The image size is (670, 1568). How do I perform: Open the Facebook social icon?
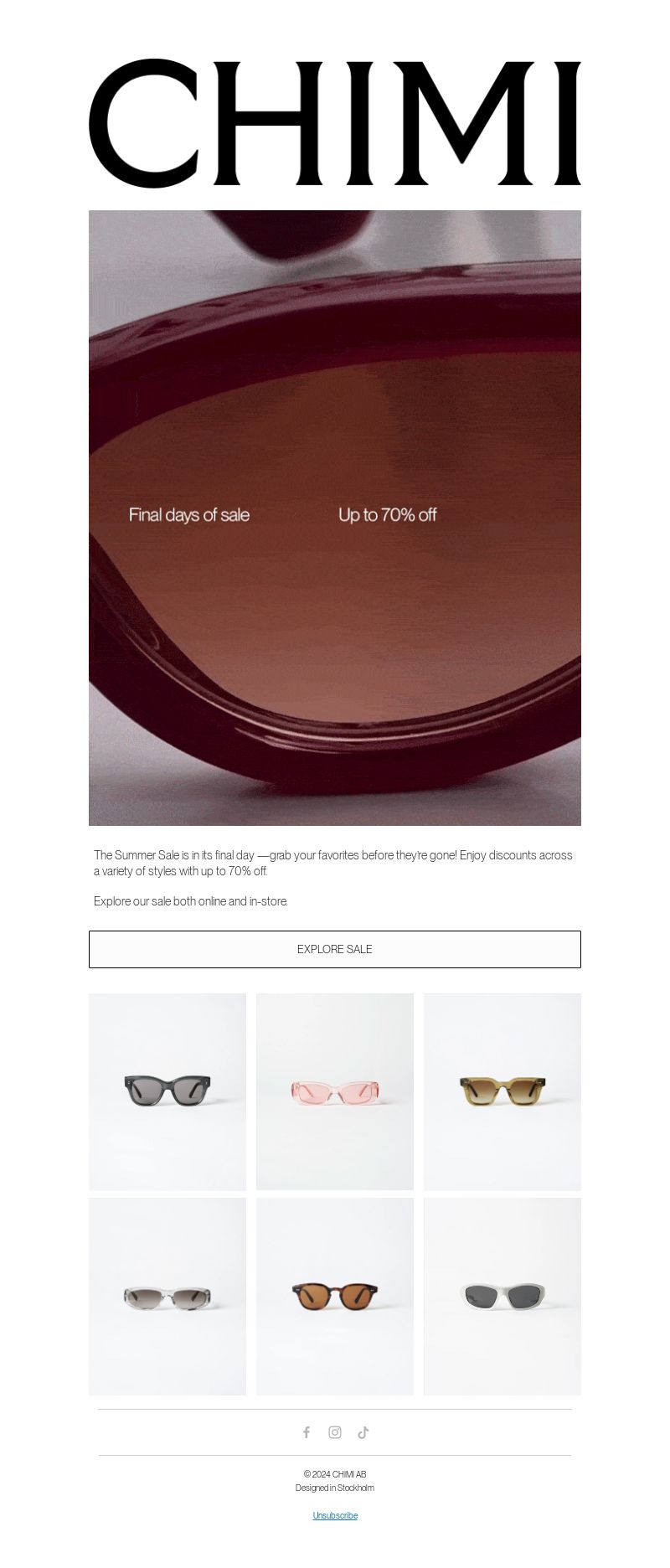[x=307, y=1432]
